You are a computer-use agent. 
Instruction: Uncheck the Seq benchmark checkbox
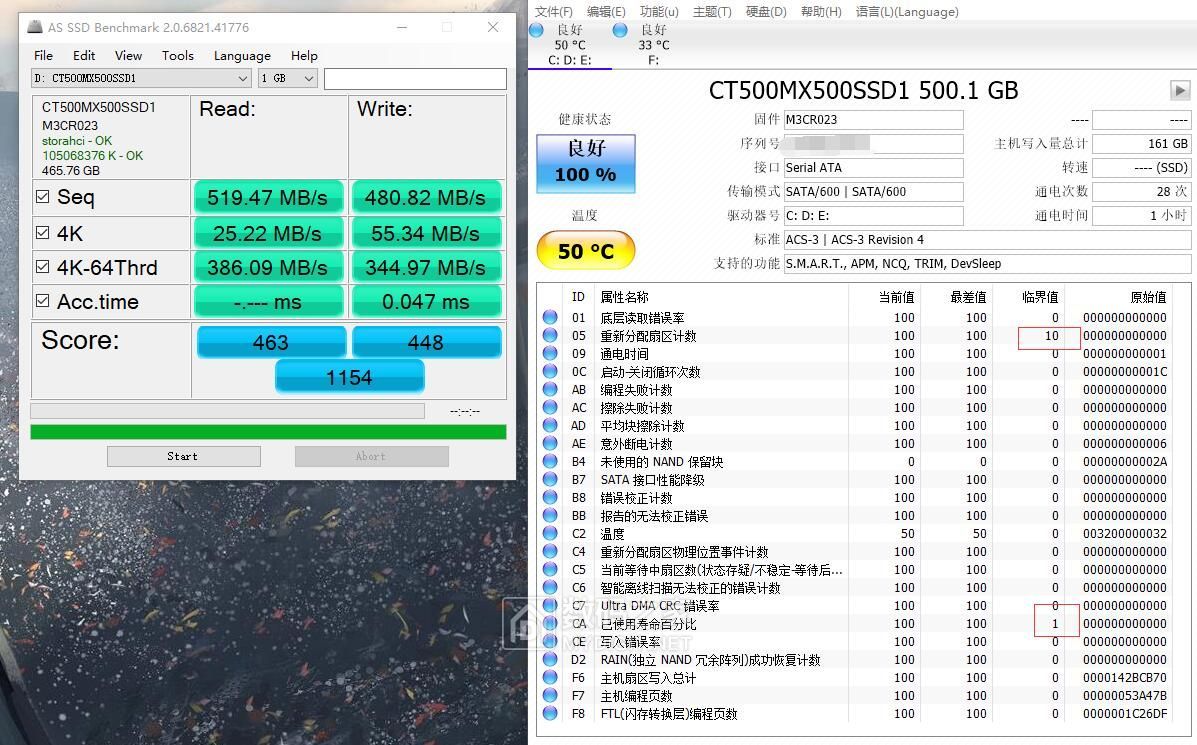[43, 197]
